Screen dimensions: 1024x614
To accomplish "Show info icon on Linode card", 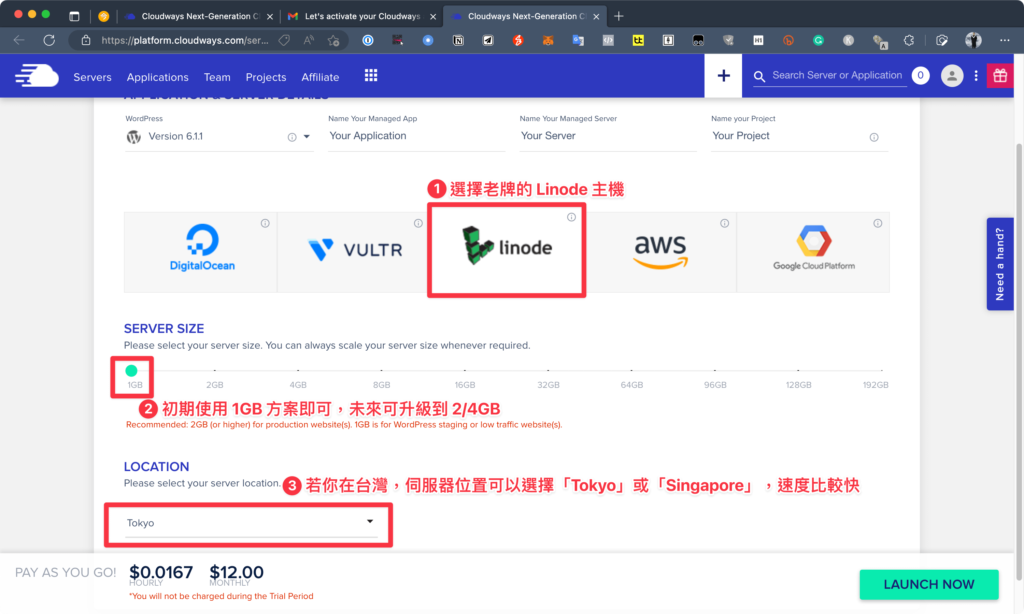I will click(x=571, y=217).
